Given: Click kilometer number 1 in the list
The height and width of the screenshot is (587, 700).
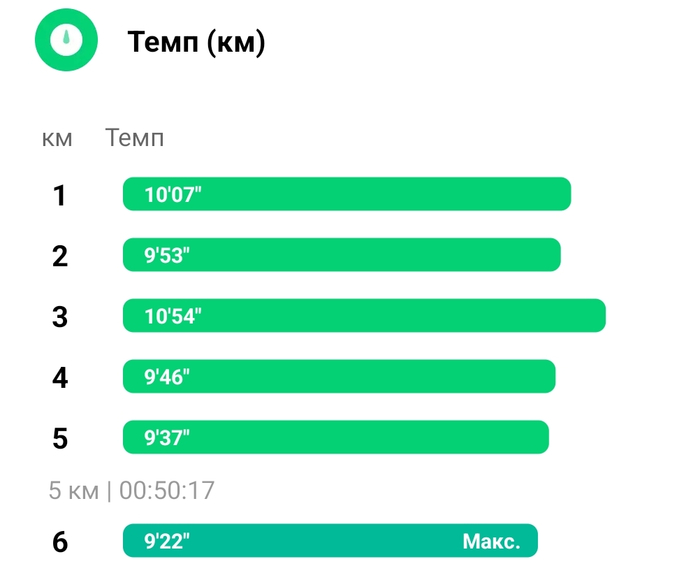Looking at the screenshot, I should (x=60, y=195).
